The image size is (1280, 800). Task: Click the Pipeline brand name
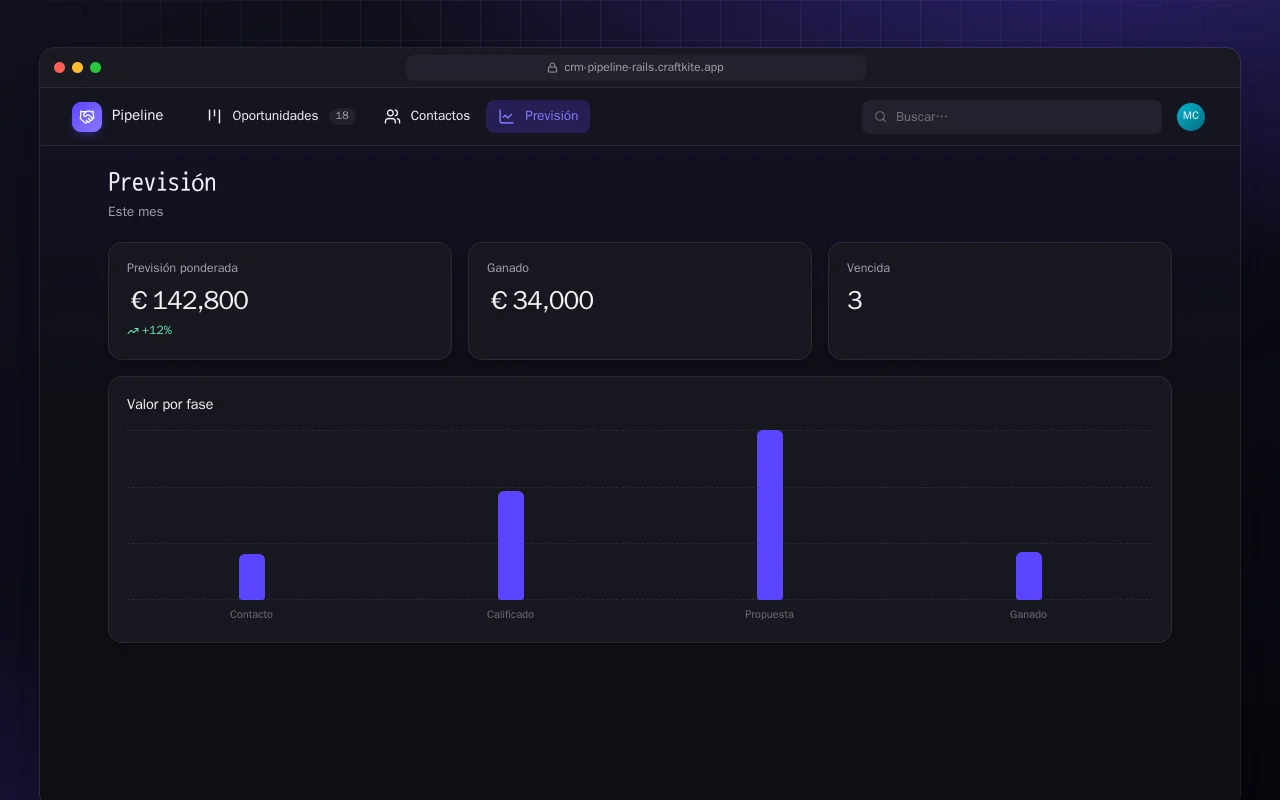(x=137, y=116)
